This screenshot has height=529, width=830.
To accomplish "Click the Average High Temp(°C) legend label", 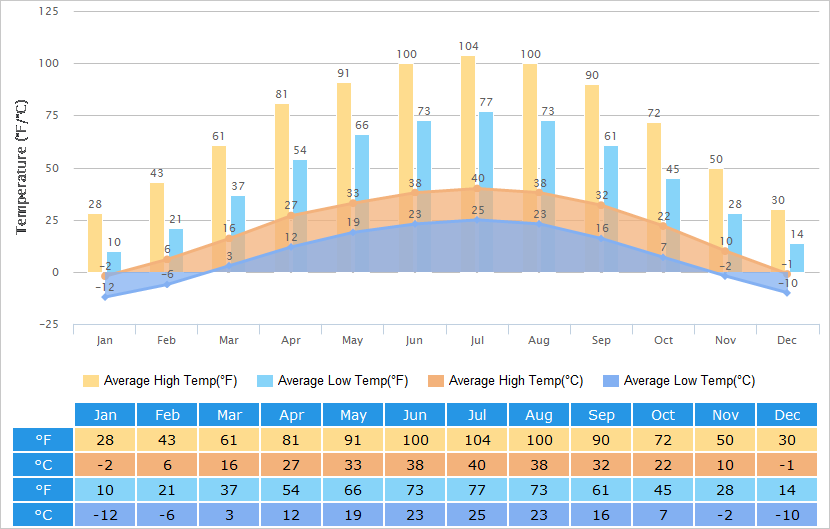I will click(x=516, y=381).
